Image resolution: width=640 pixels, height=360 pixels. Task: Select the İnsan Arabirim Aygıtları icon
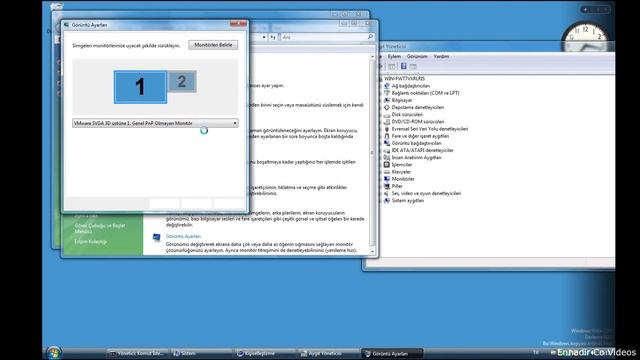pos(387,158)
